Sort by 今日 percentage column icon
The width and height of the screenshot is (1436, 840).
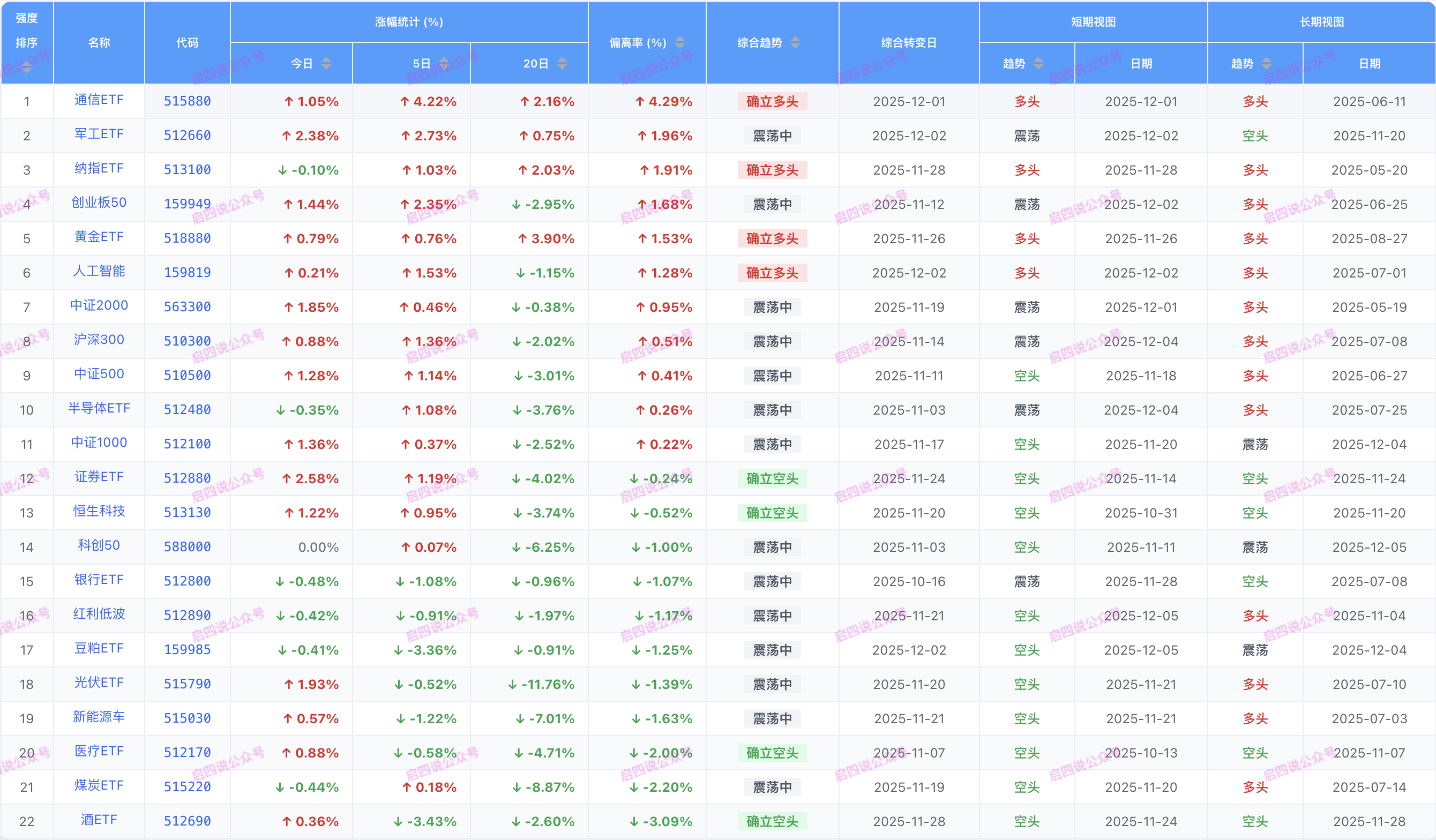pyautogui.click(x=326, y=63)
